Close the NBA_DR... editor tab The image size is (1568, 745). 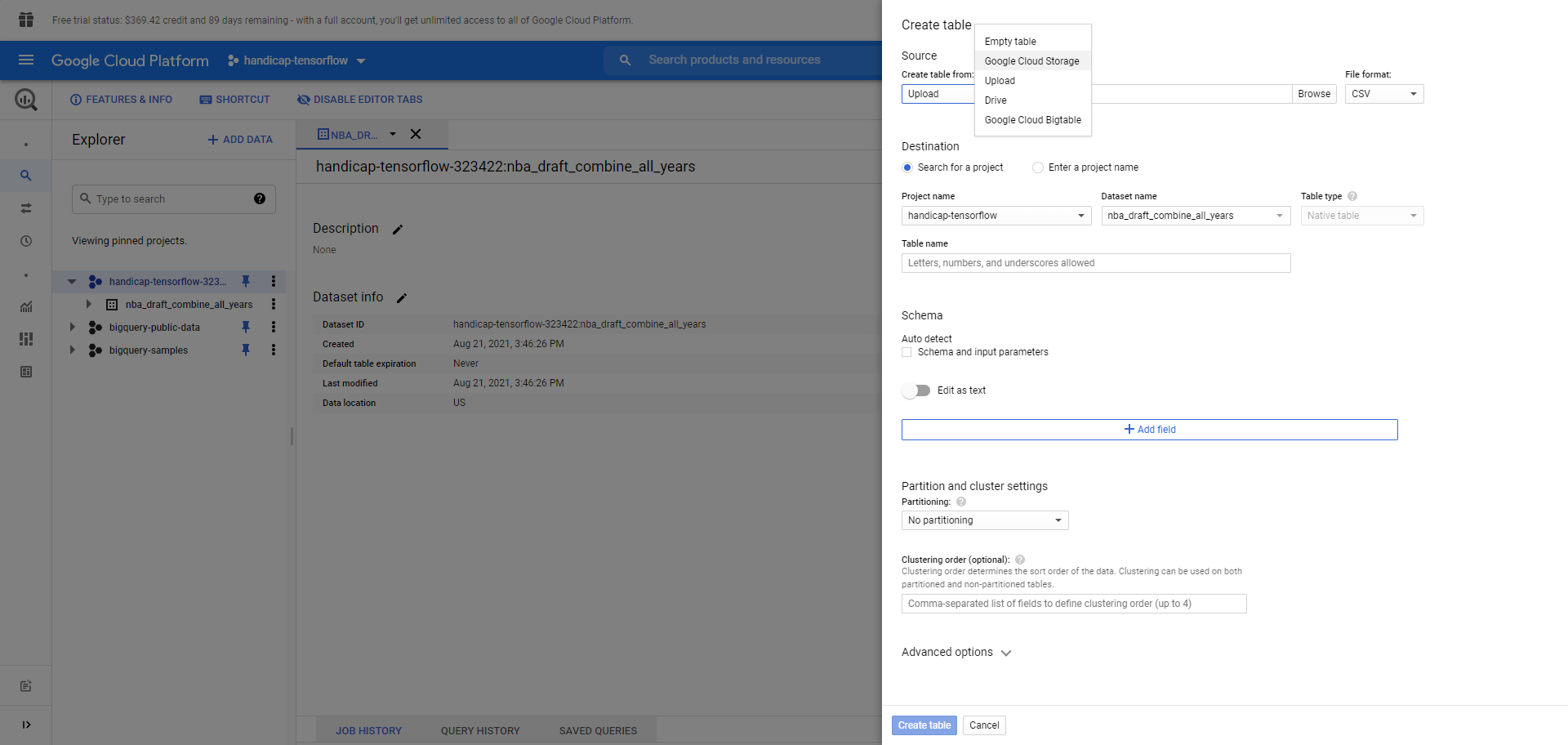(416, 134)
